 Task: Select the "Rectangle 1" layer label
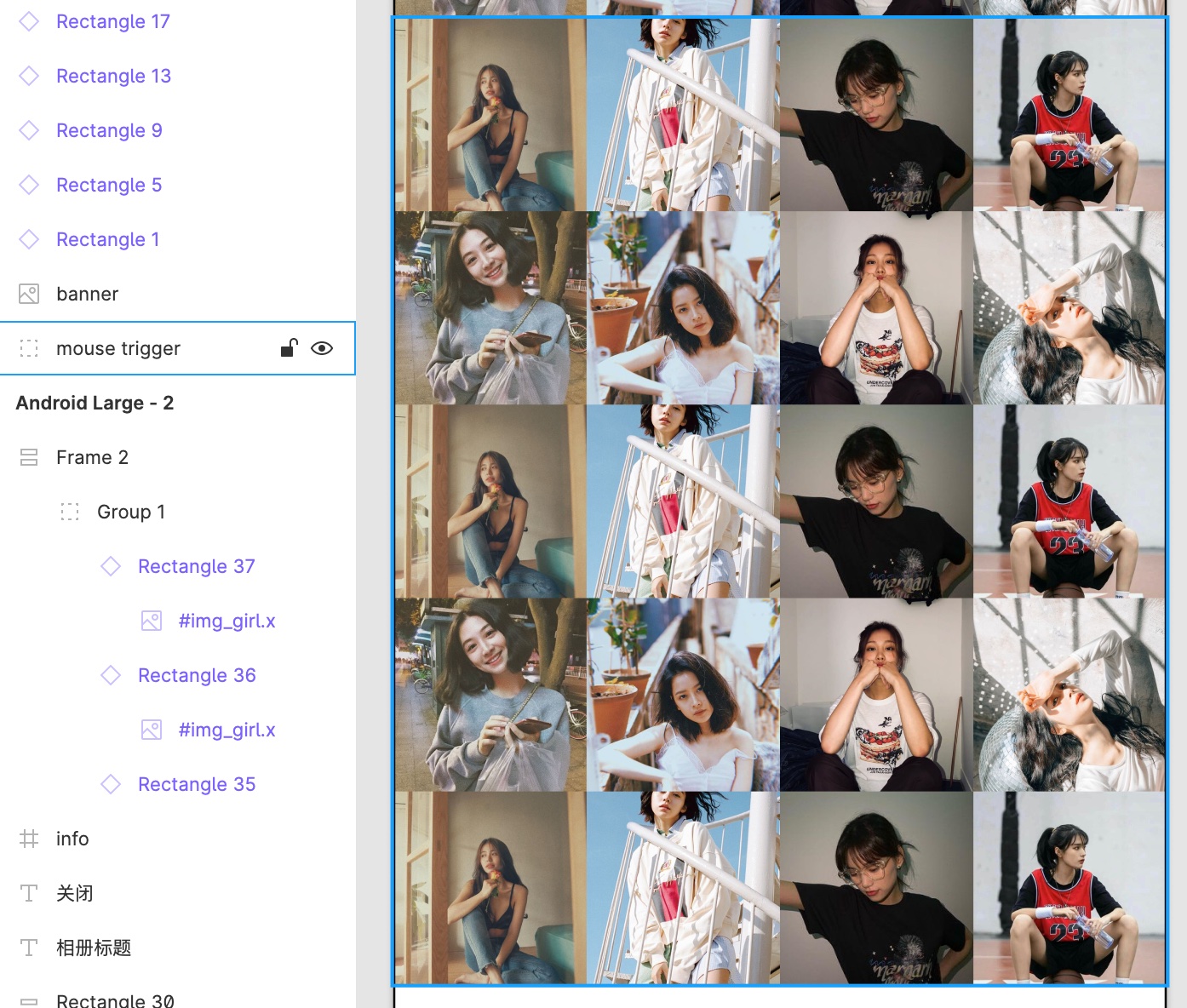[x=108, y=239]
